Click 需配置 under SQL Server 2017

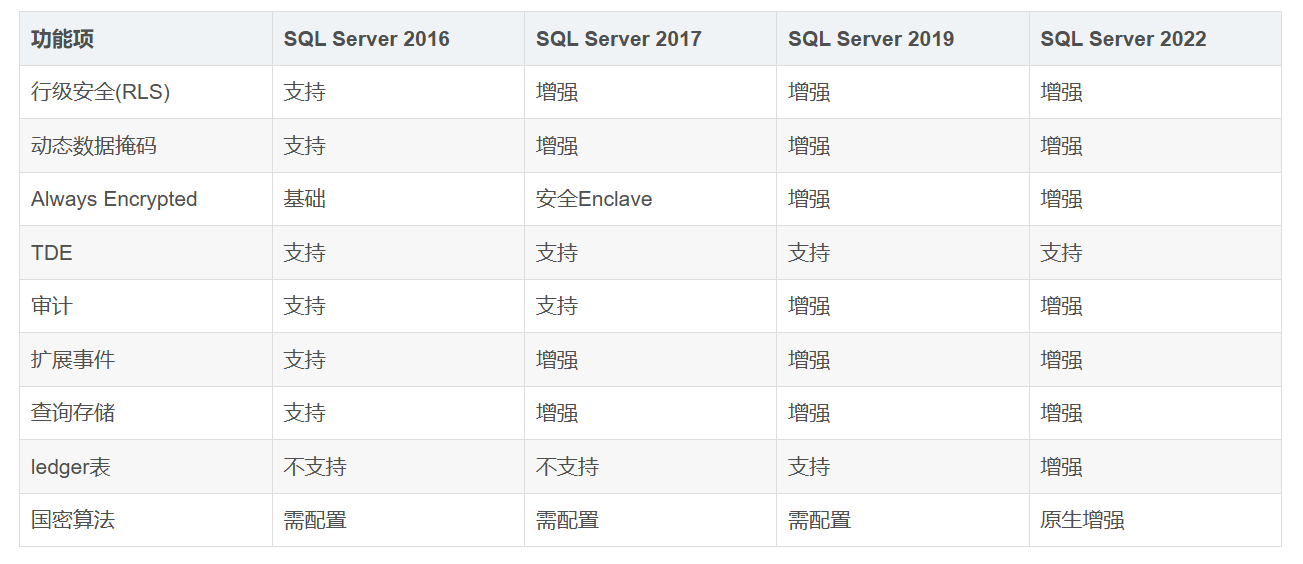(567, 520)
